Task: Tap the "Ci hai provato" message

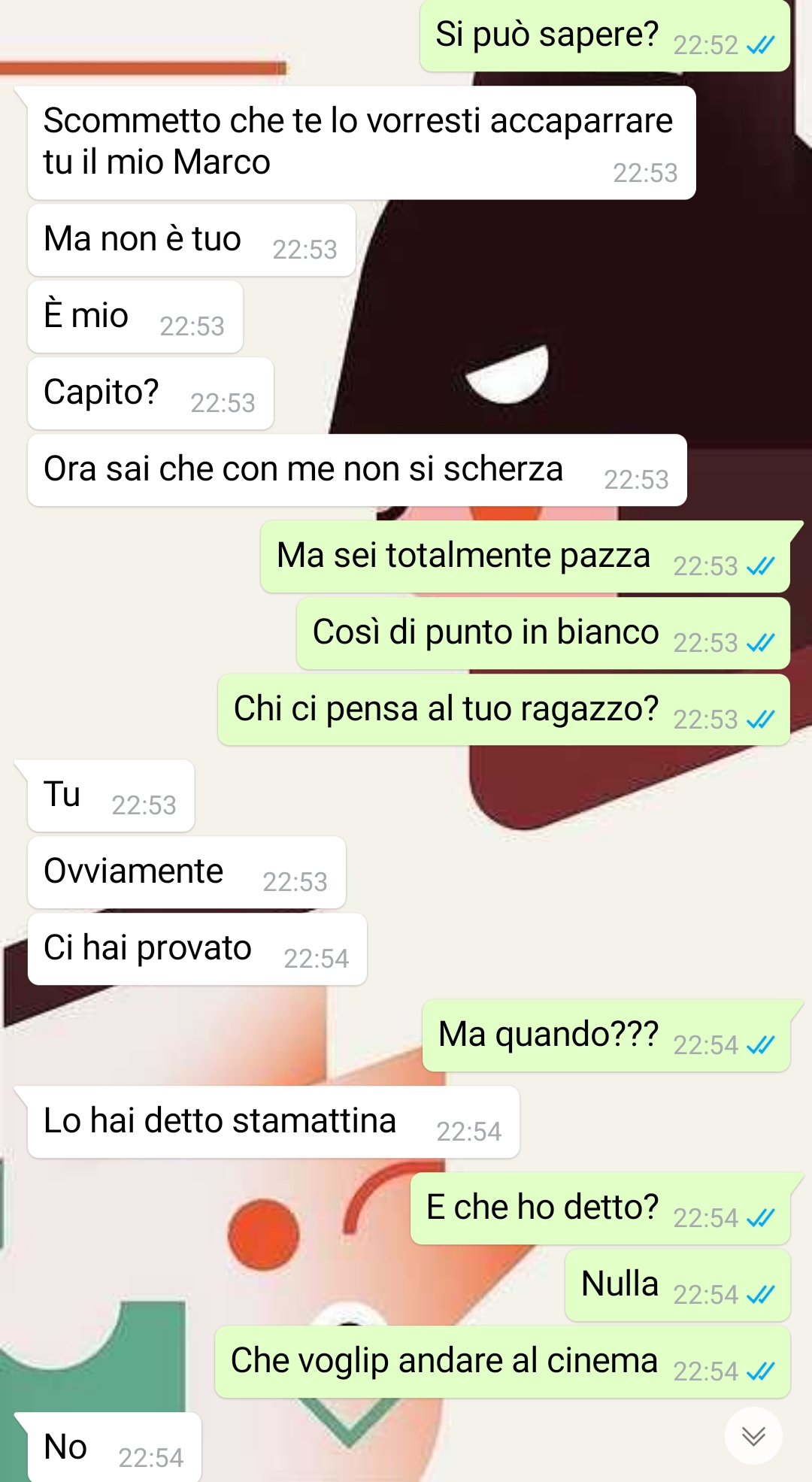Action: pyautogui.click(x=197, y=950)
